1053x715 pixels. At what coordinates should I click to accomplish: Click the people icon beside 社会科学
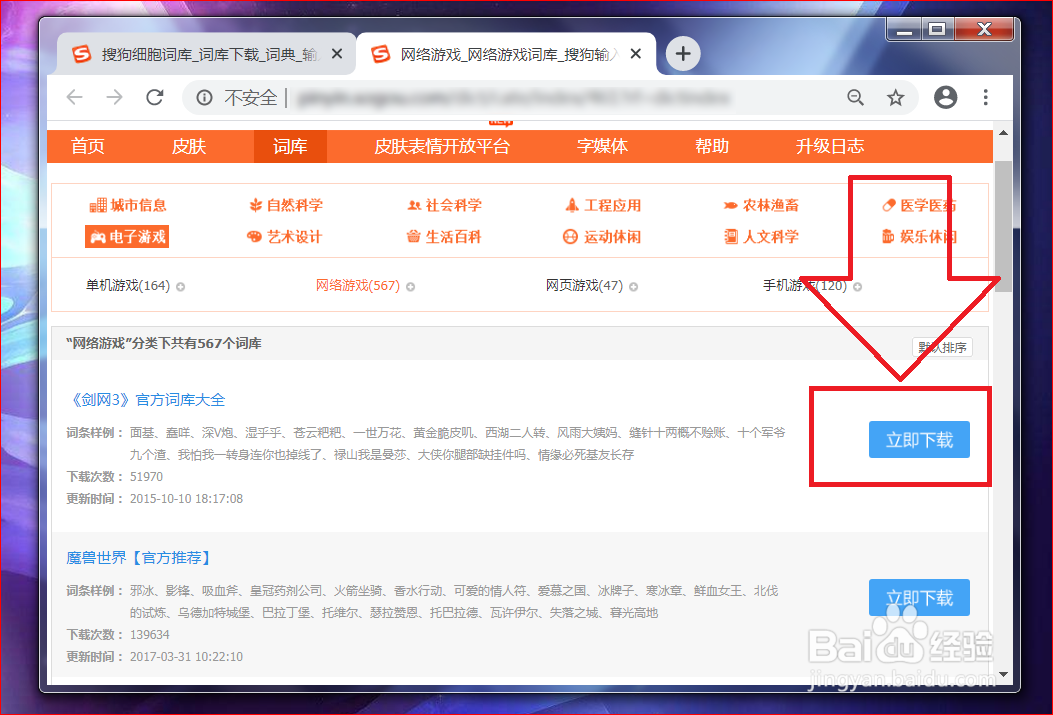tap(414, 205)
